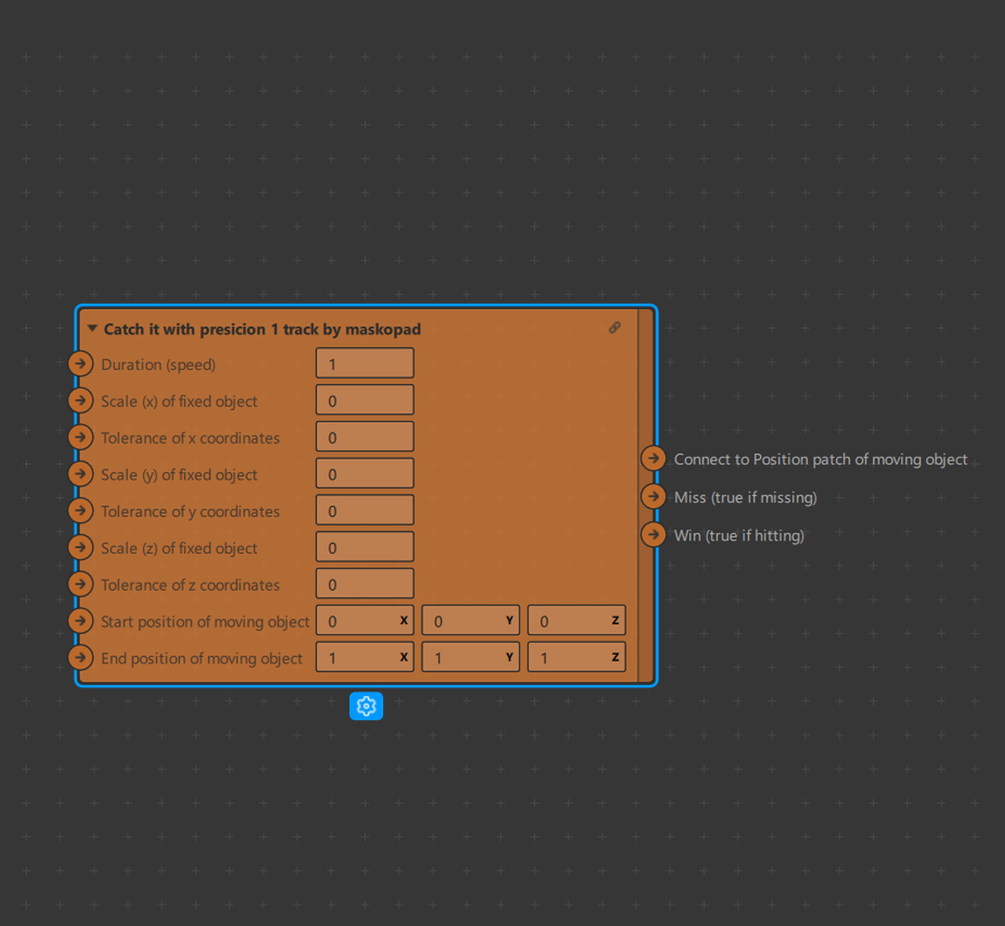Edit the Tolerance of x coordinates value
Screen dimensions: 1005x926
[x=365, y=437]
